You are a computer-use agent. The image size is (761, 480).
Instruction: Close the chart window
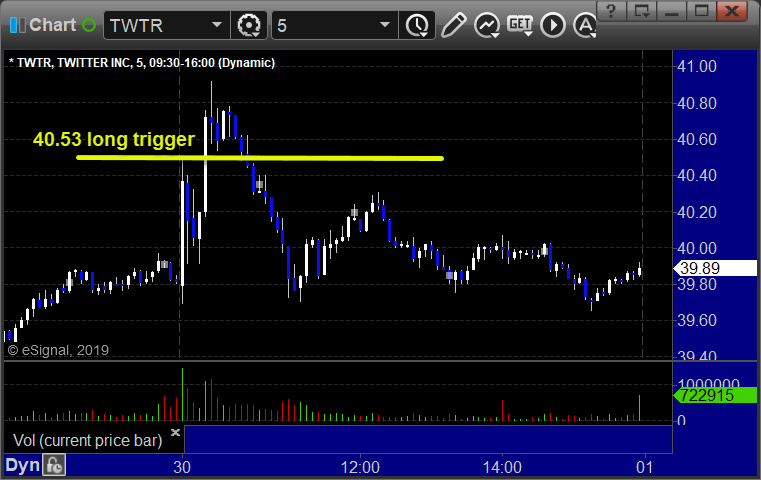tap(732, 10)
